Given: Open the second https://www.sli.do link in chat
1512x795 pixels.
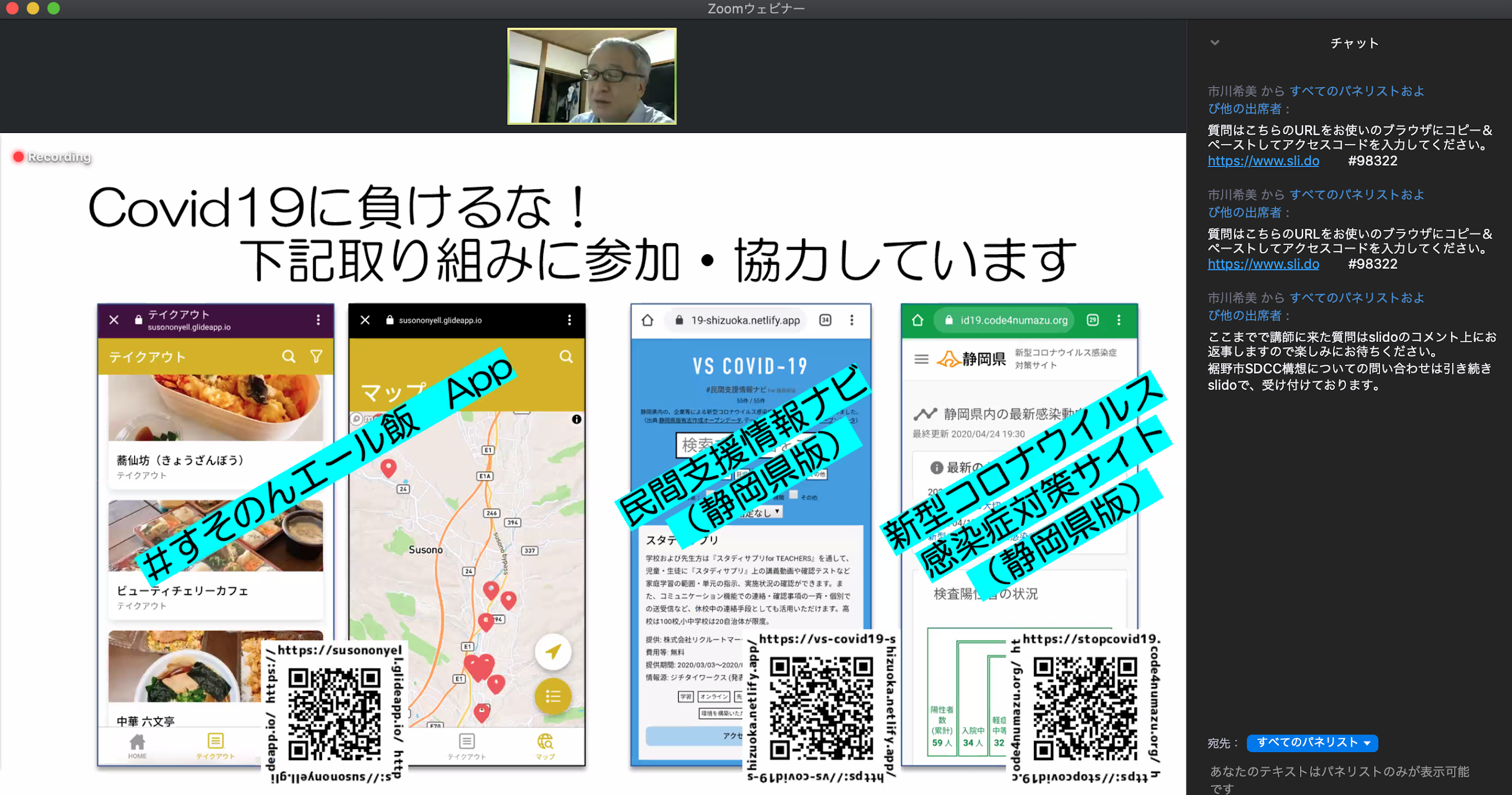Looking at the screenshot, I should pyautogui.click(x=1263, y=264).
